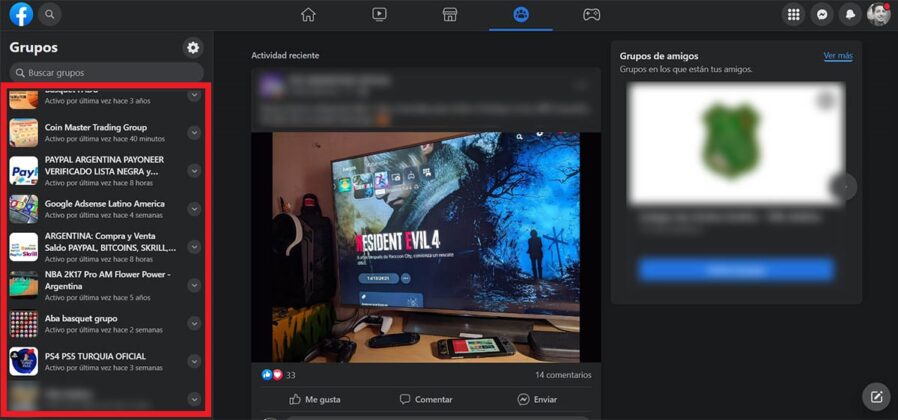
Task: Click Me gusta on the post
Action: tap(315, 399)
